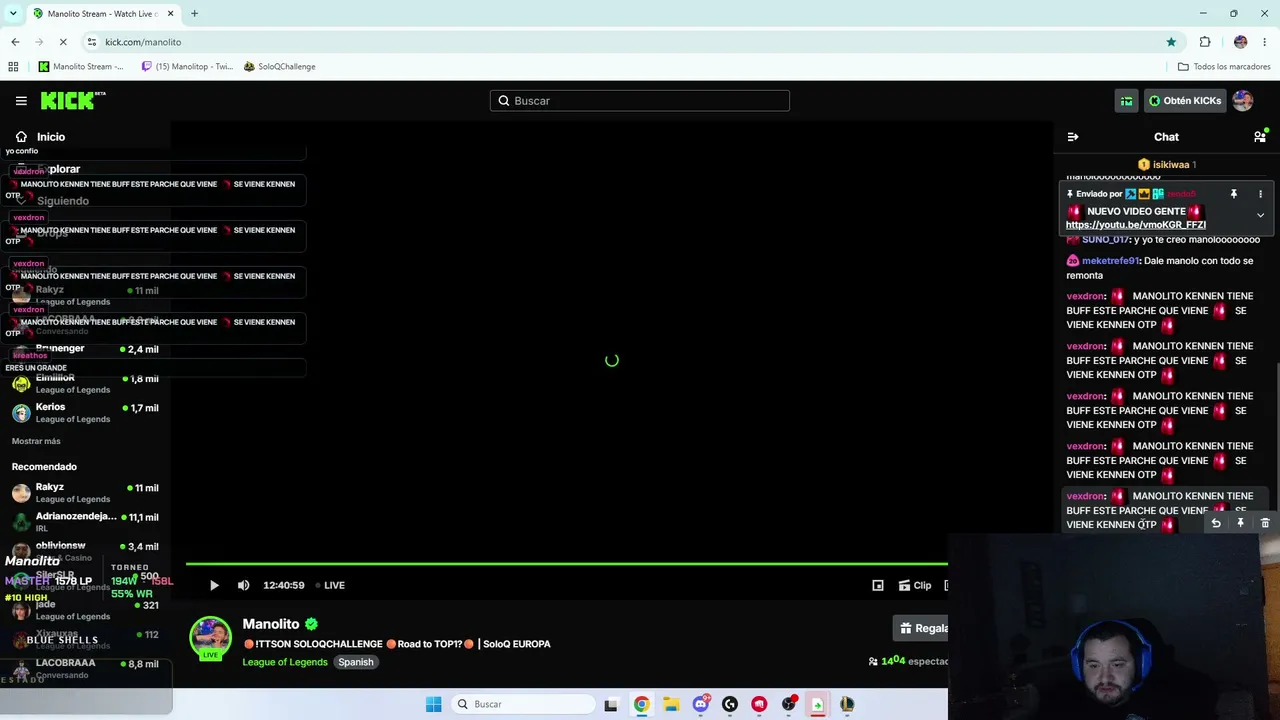Delete the last vexdron chat message

click(1265, 523)
